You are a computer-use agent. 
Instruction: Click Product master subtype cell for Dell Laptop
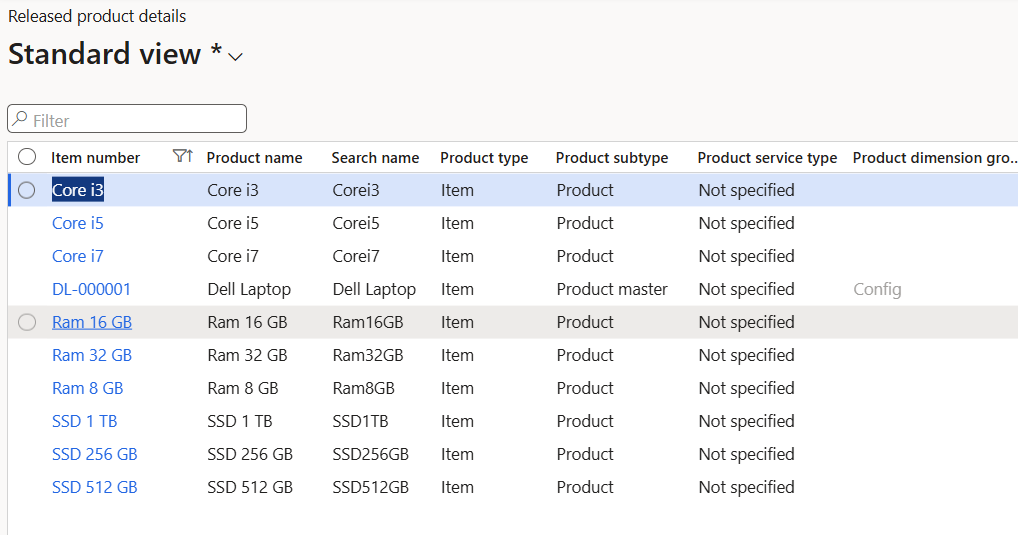(x=611, y=289)
